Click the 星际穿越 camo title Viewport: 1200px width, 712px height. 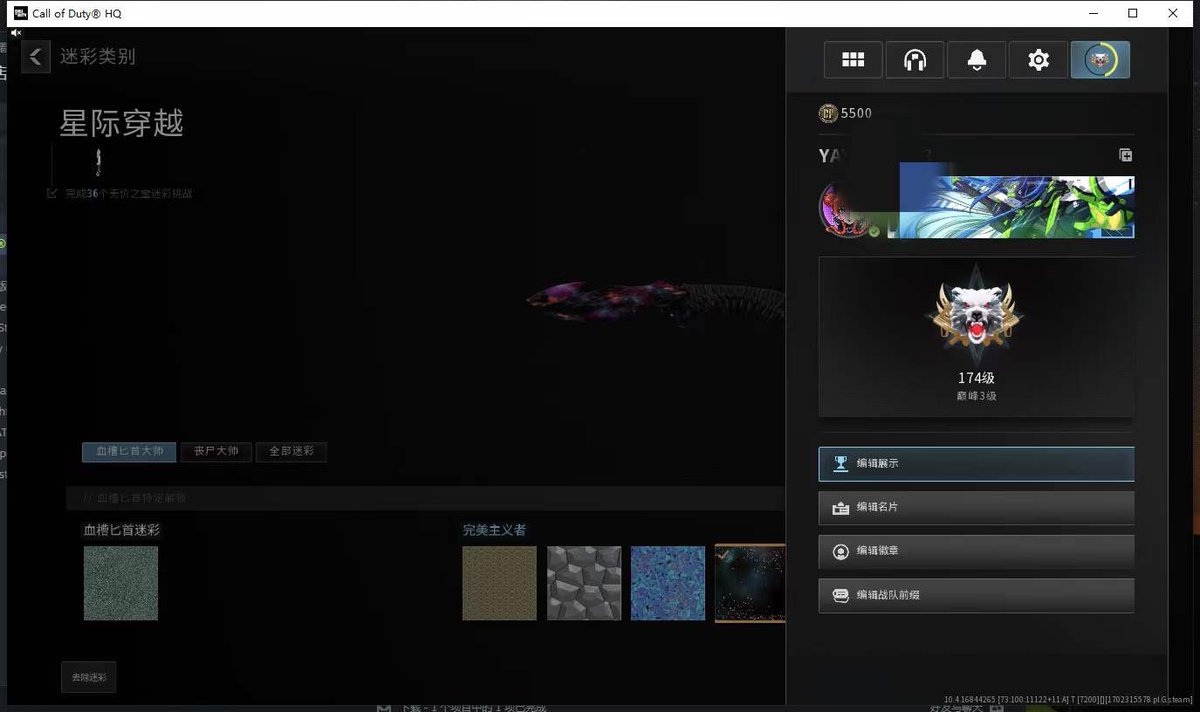[x=122, y=124]
